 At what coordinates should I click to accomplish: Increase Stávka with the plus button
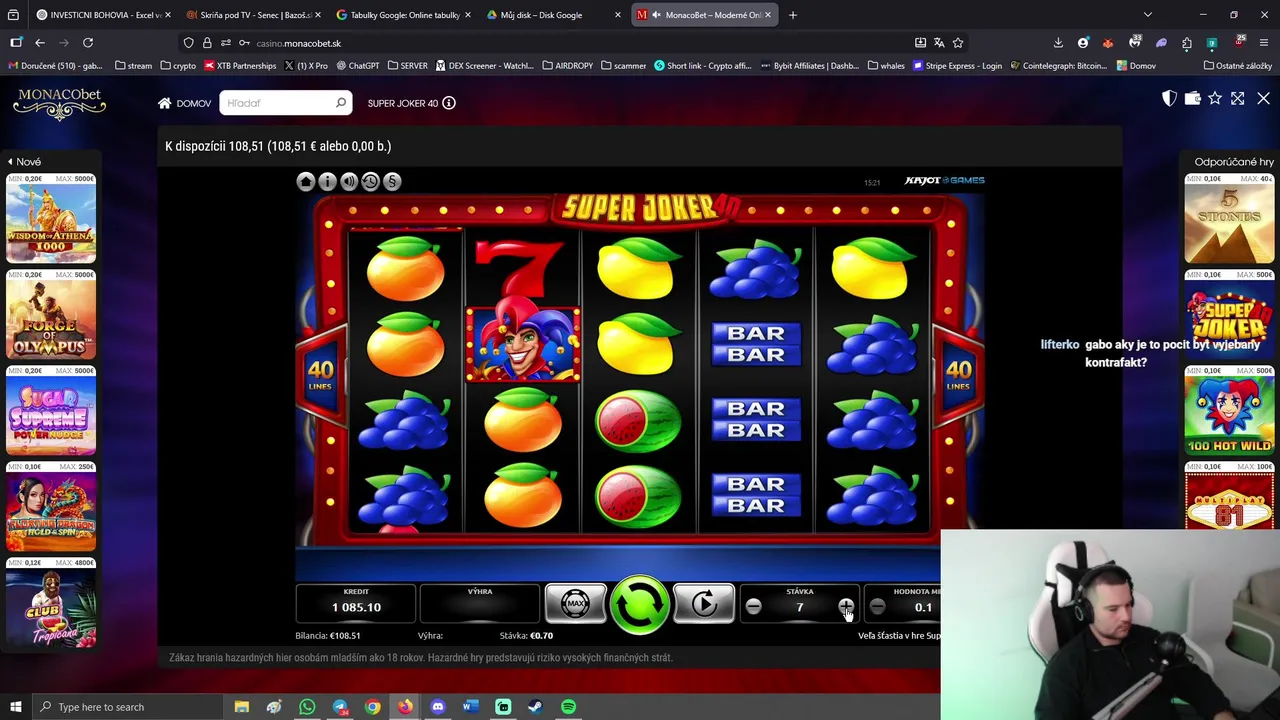[x=846, y=607]
